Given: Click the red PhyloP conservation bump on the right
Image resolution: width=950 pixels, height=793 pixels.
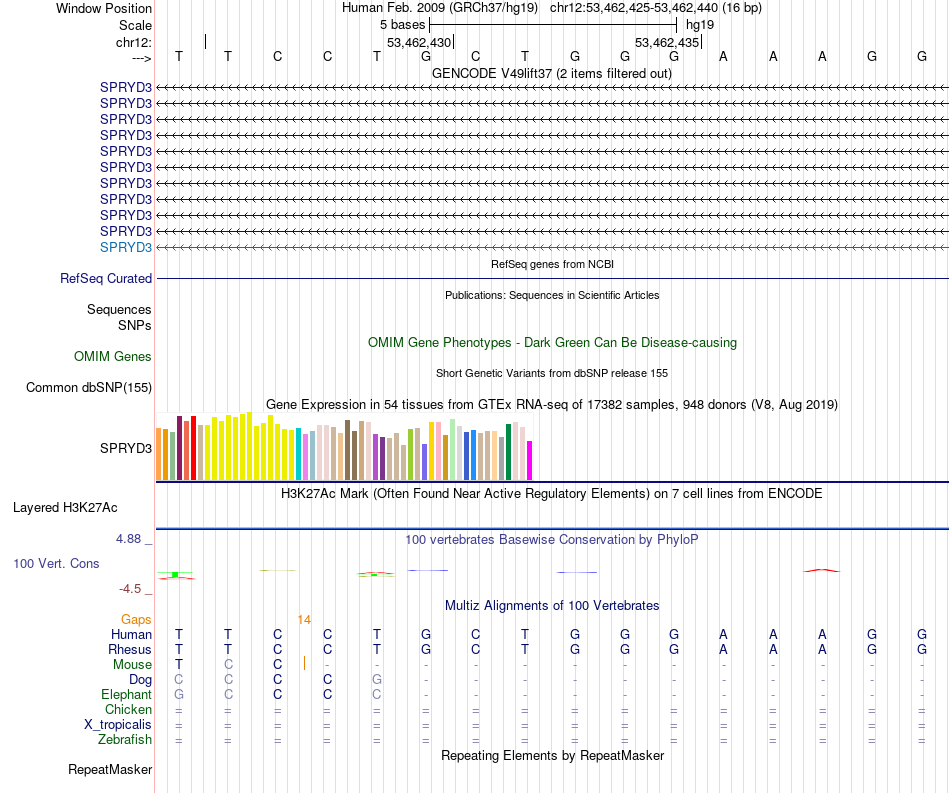Looking at the screenshot, I should point(822,570).
